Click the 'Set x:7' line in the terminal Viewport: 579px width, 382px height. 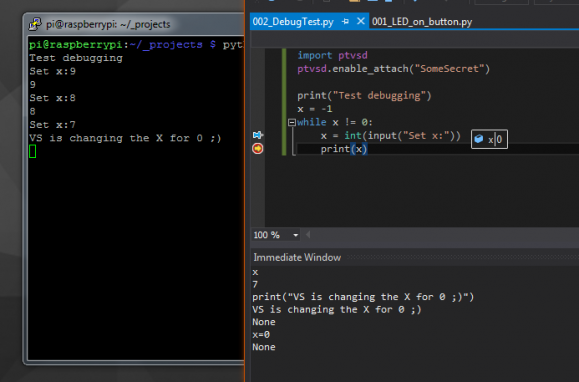pyautogui.click(x=52, y=125)
